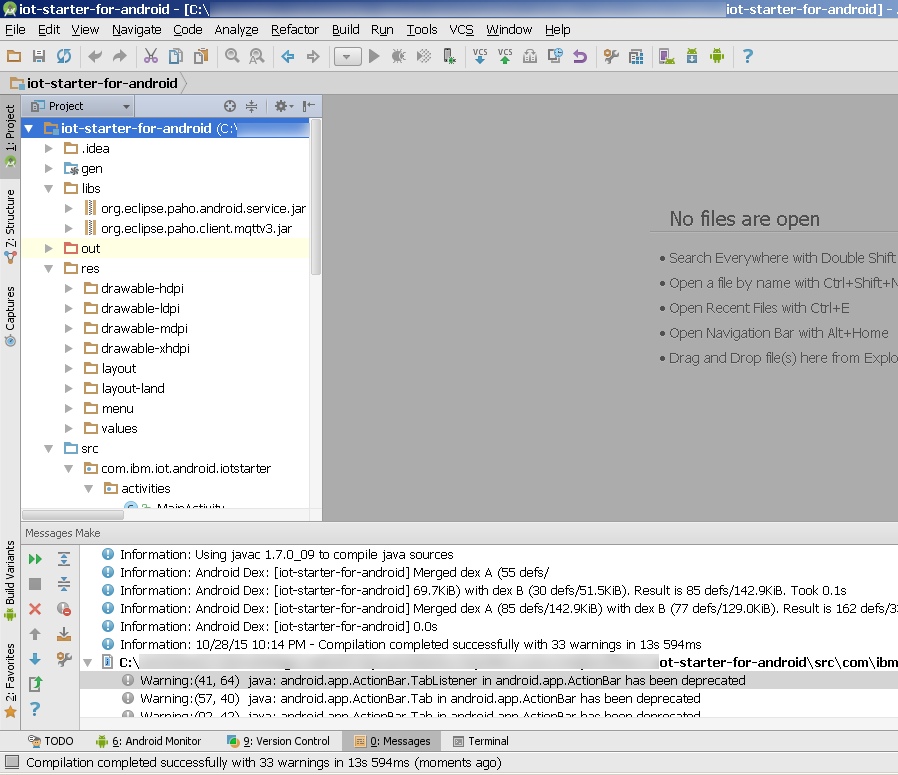The width and height of the screenshot is (898, 775).
Task: Select the layout-land folder
Action: tap(133, 388)
